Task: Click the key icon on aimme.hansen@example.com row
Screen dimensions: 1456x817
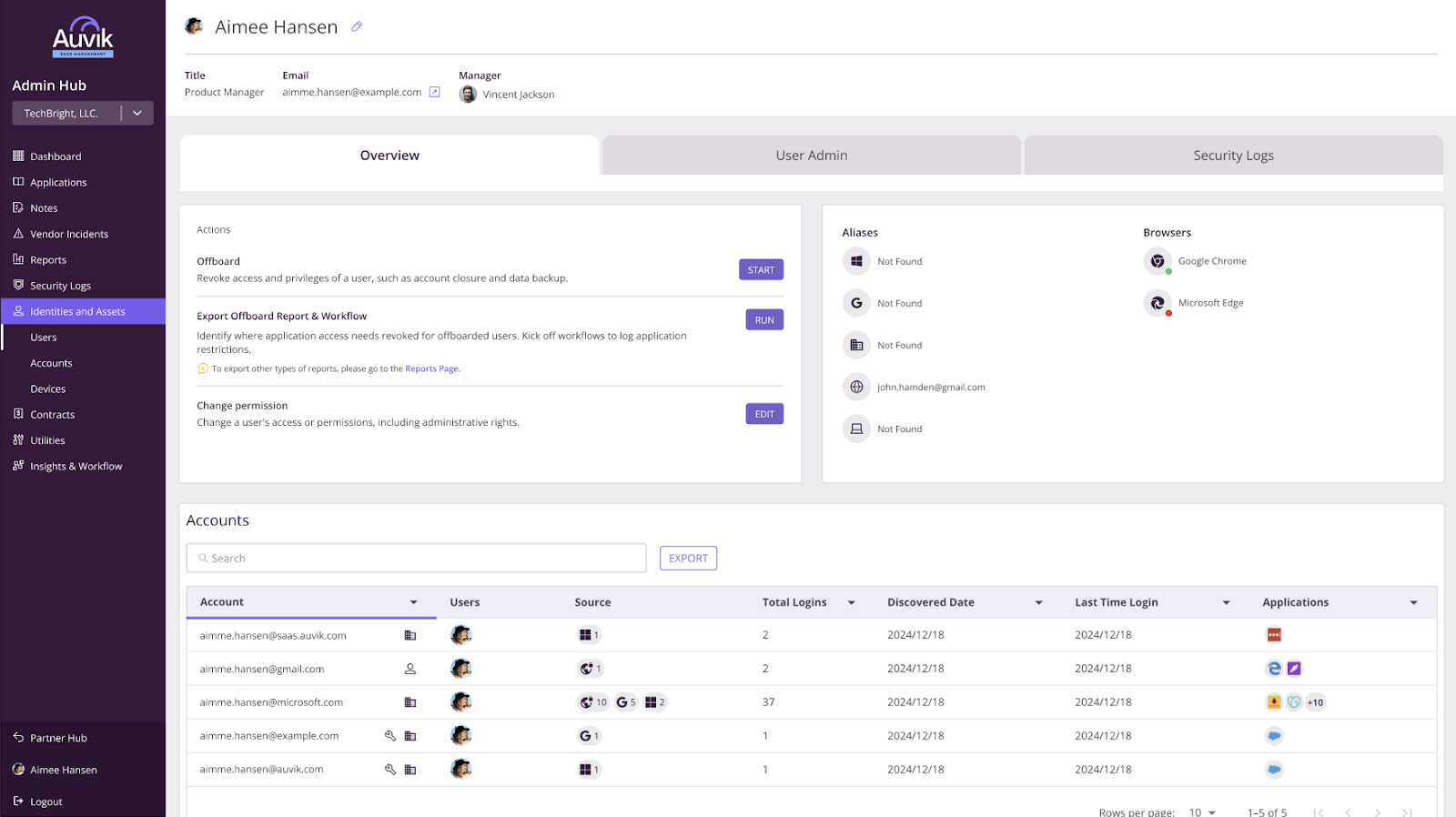Action: [x=390, y=736]
